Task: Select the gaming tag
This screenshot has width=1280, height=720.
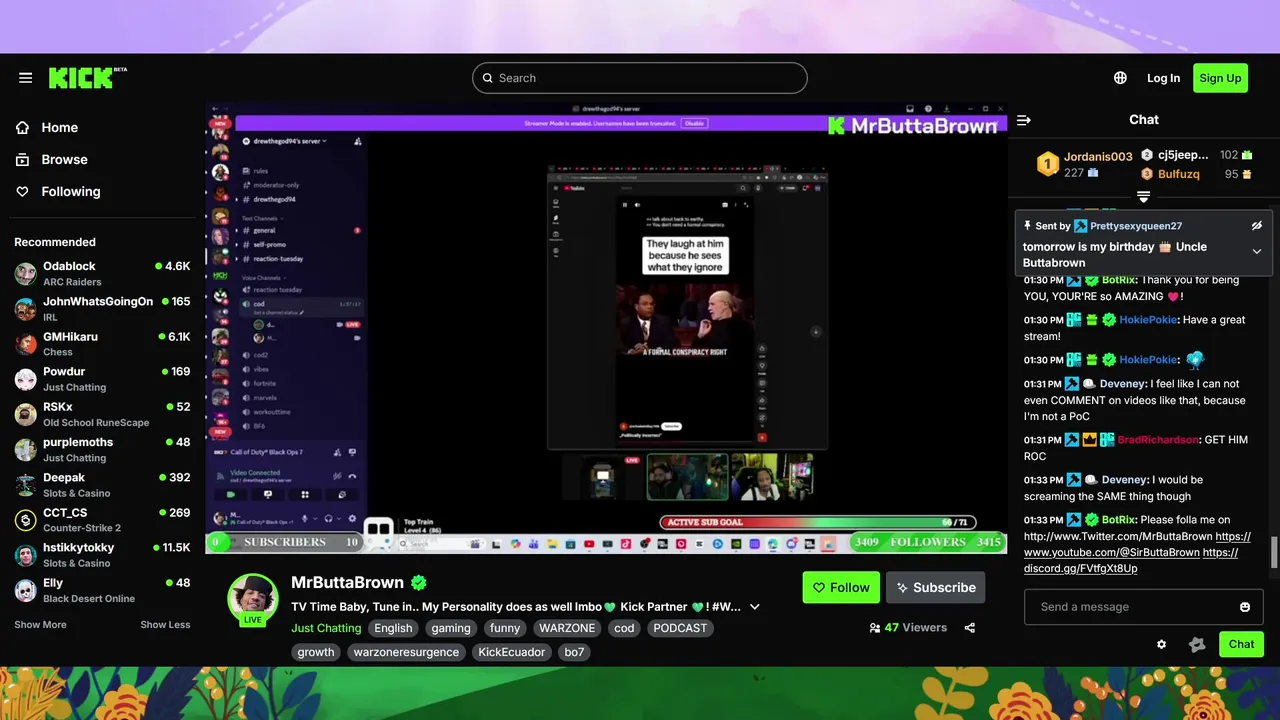Action: (451, 628)
